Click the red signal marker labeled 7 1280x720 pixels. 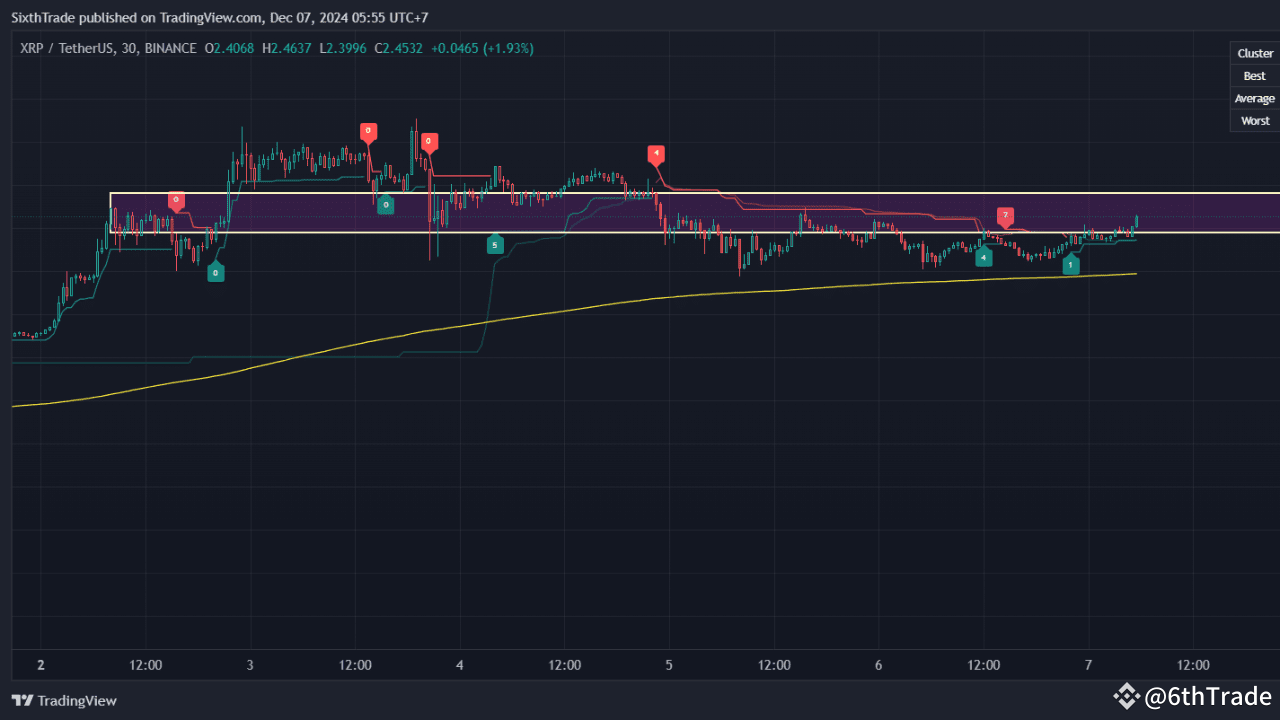[x=1005, y=215]
